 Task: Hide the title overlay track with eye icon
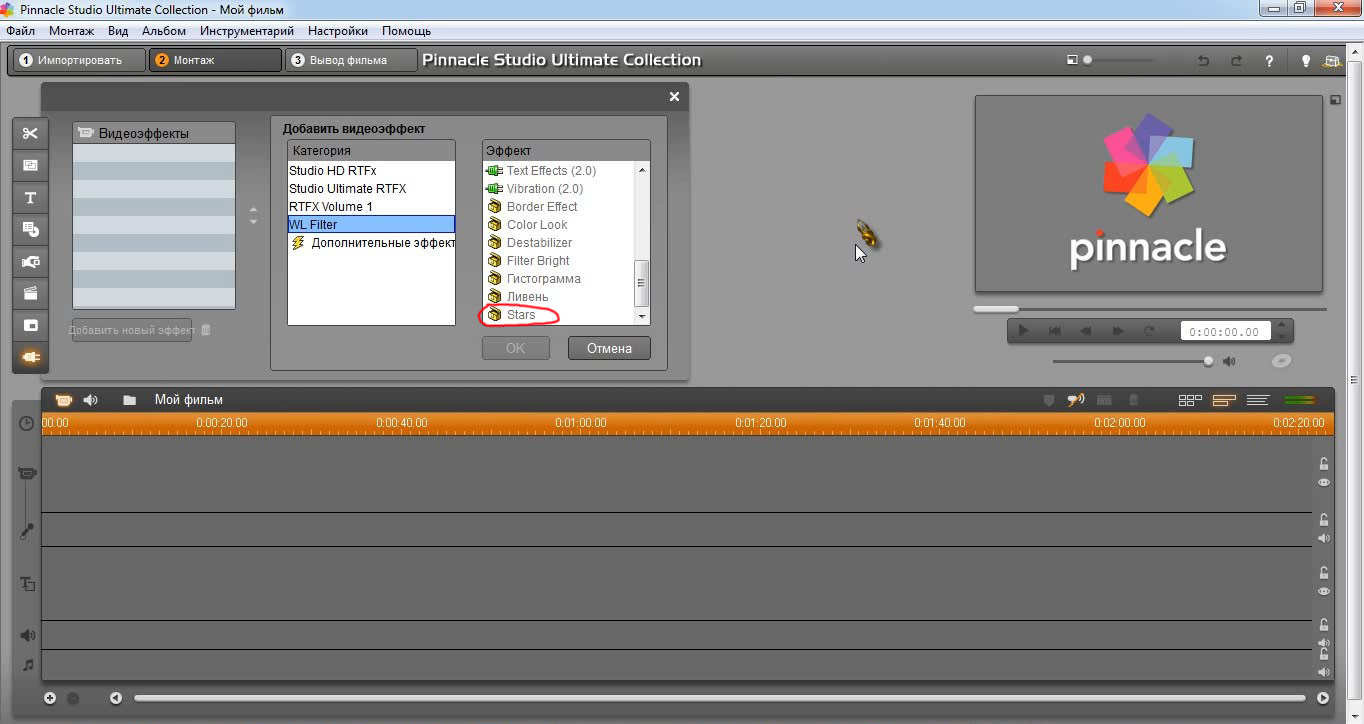tap(1324, 592)
